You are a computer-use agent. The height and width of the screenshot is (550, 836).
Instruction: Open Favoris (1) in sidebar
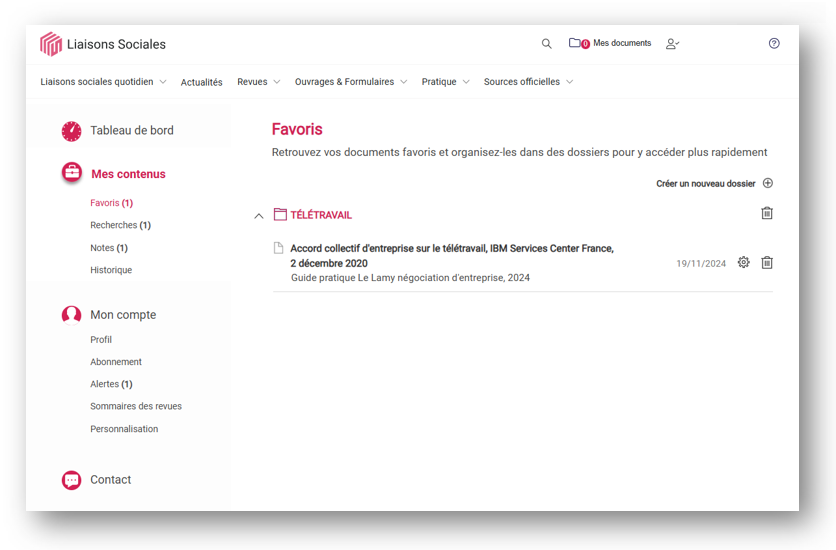[x=111, y=203]
